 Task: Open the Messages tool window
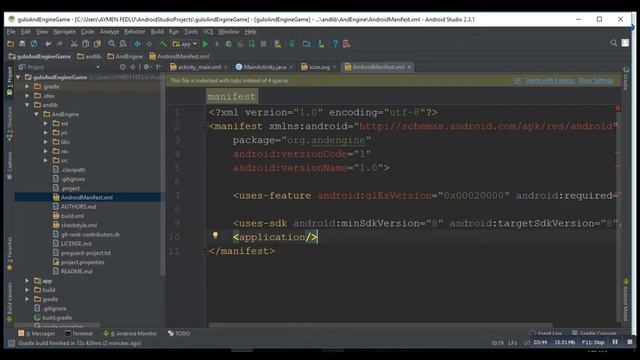pos(36,333)
